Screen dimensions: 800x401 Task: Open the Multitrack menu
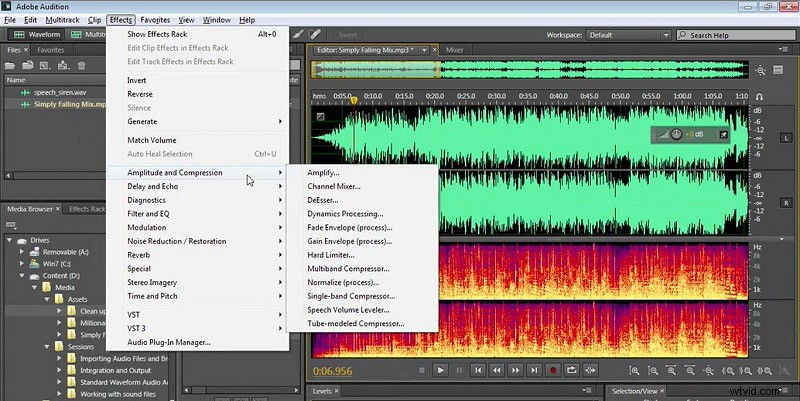[x=62, y=20]
